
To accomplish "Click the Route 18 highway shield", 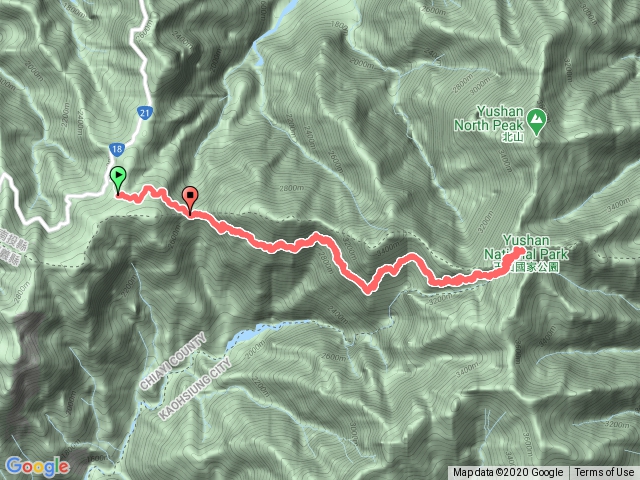I will click(x=117, y=149).
